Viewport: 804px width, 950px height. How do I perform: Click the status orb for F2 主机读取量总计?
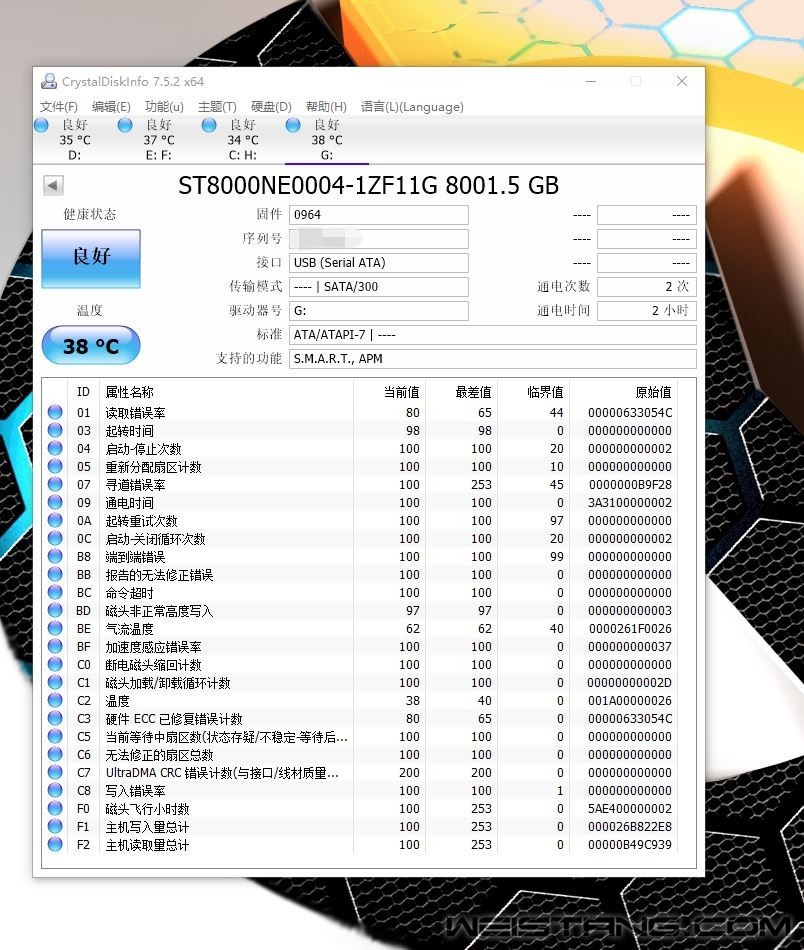pos(55,844)
